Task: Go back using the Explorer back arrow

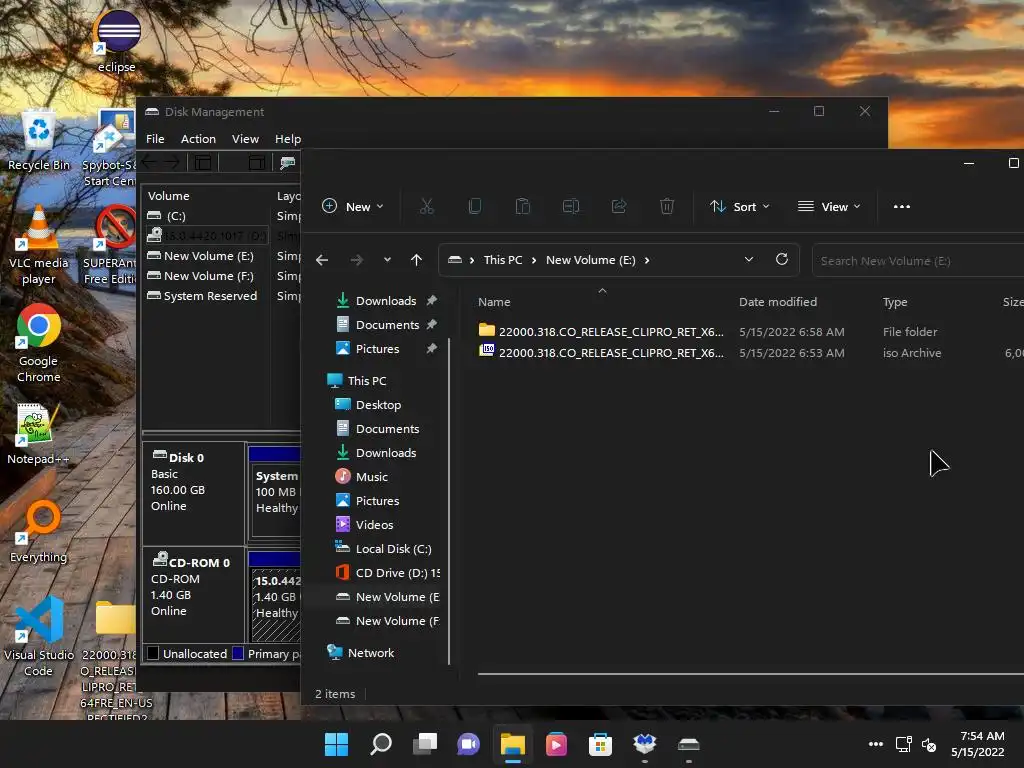Action: 322,260
